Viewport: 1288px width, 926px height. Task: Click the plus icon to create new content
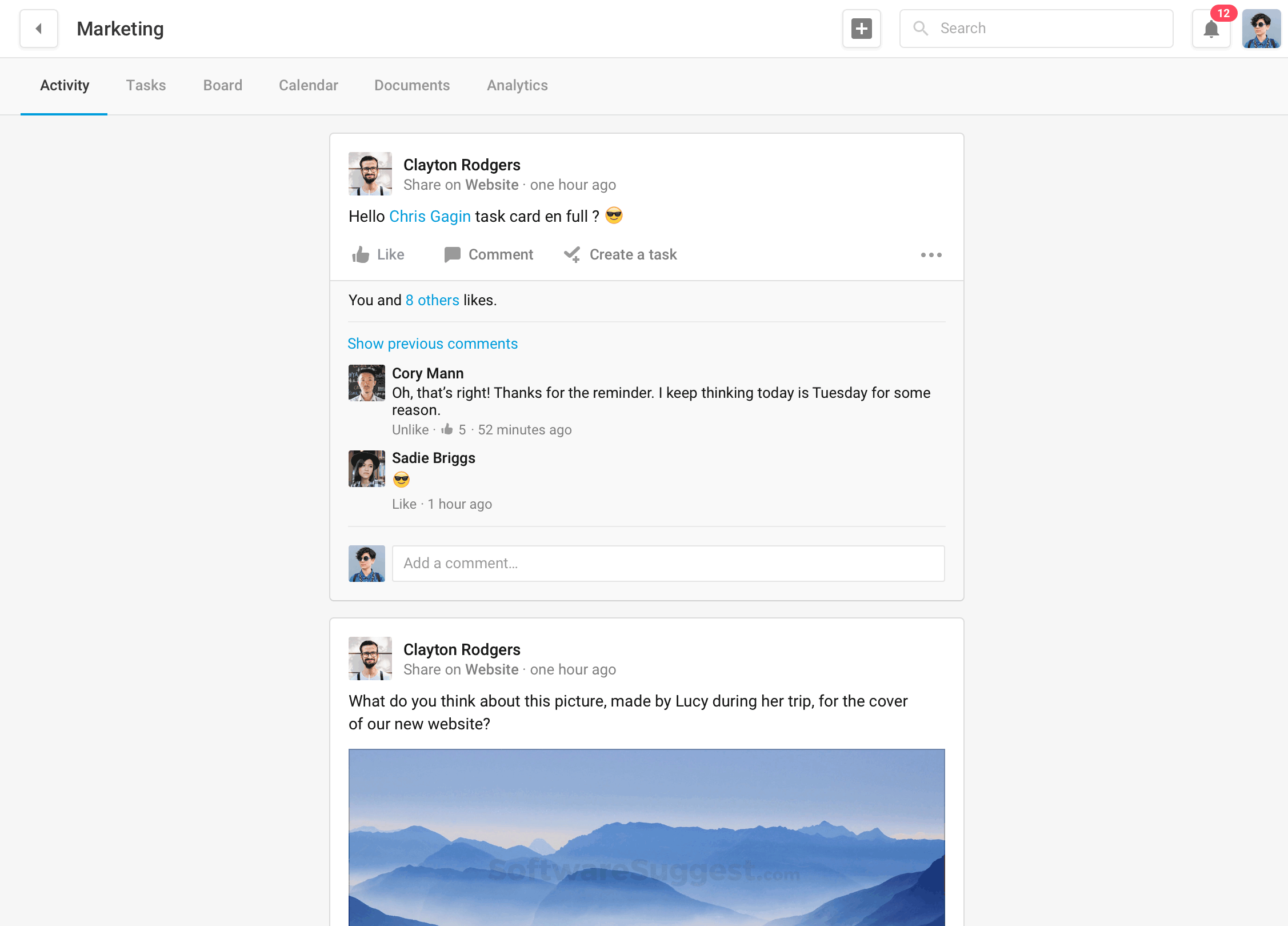(861, 29)
